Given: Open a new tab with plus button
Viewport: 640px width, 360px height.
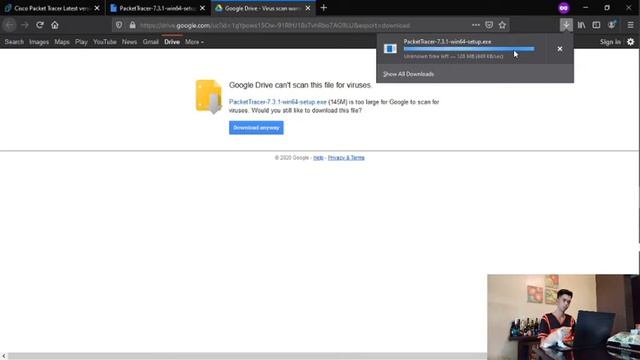Looking at the screenshot, I should coord(324,8).
